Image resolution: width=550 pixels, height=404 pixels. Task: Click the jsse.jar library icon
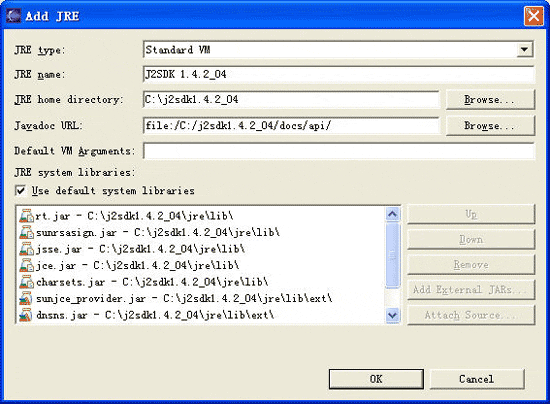pos(27,249)
